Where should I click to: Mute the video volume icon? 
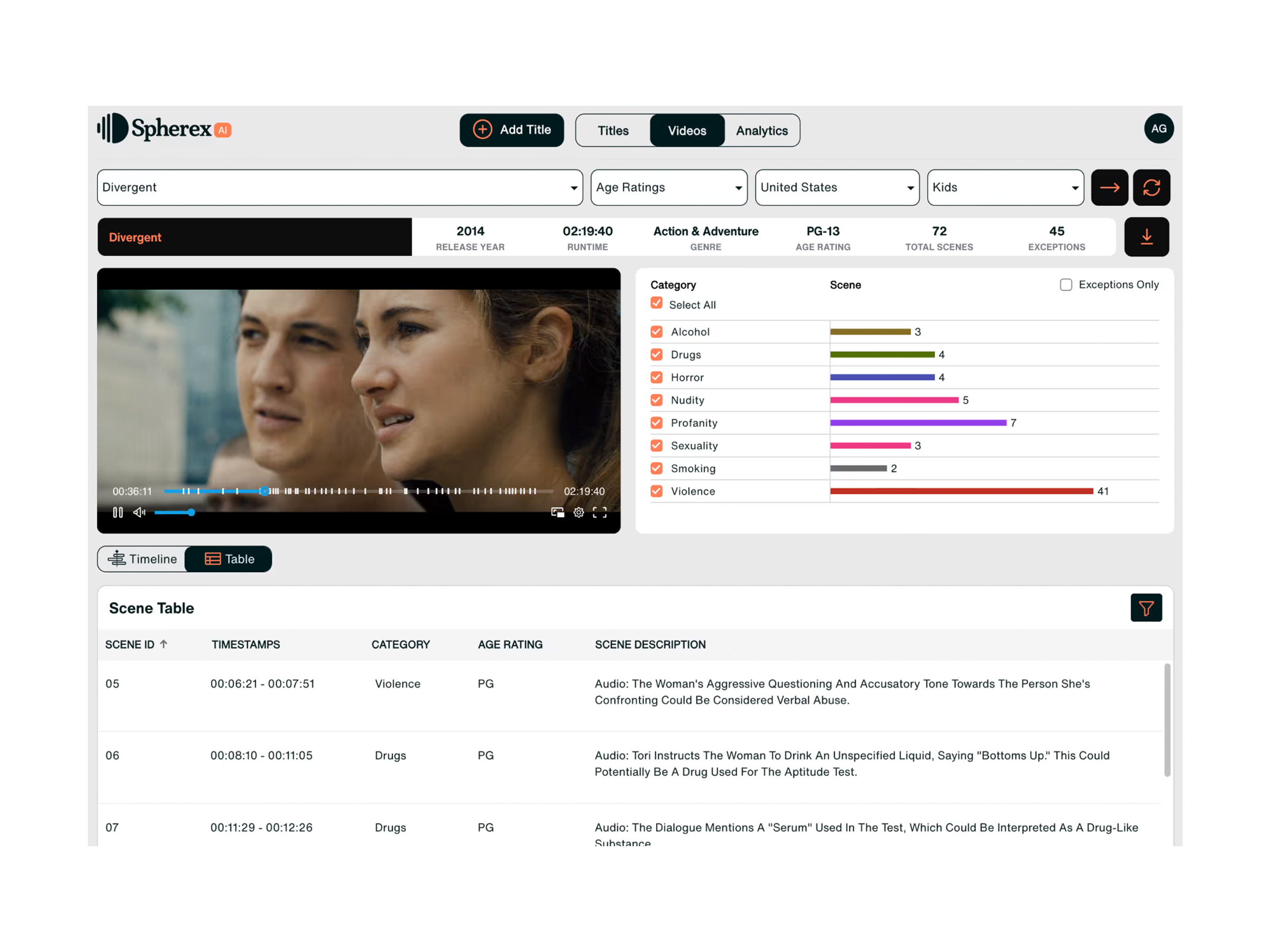[139, 512]
